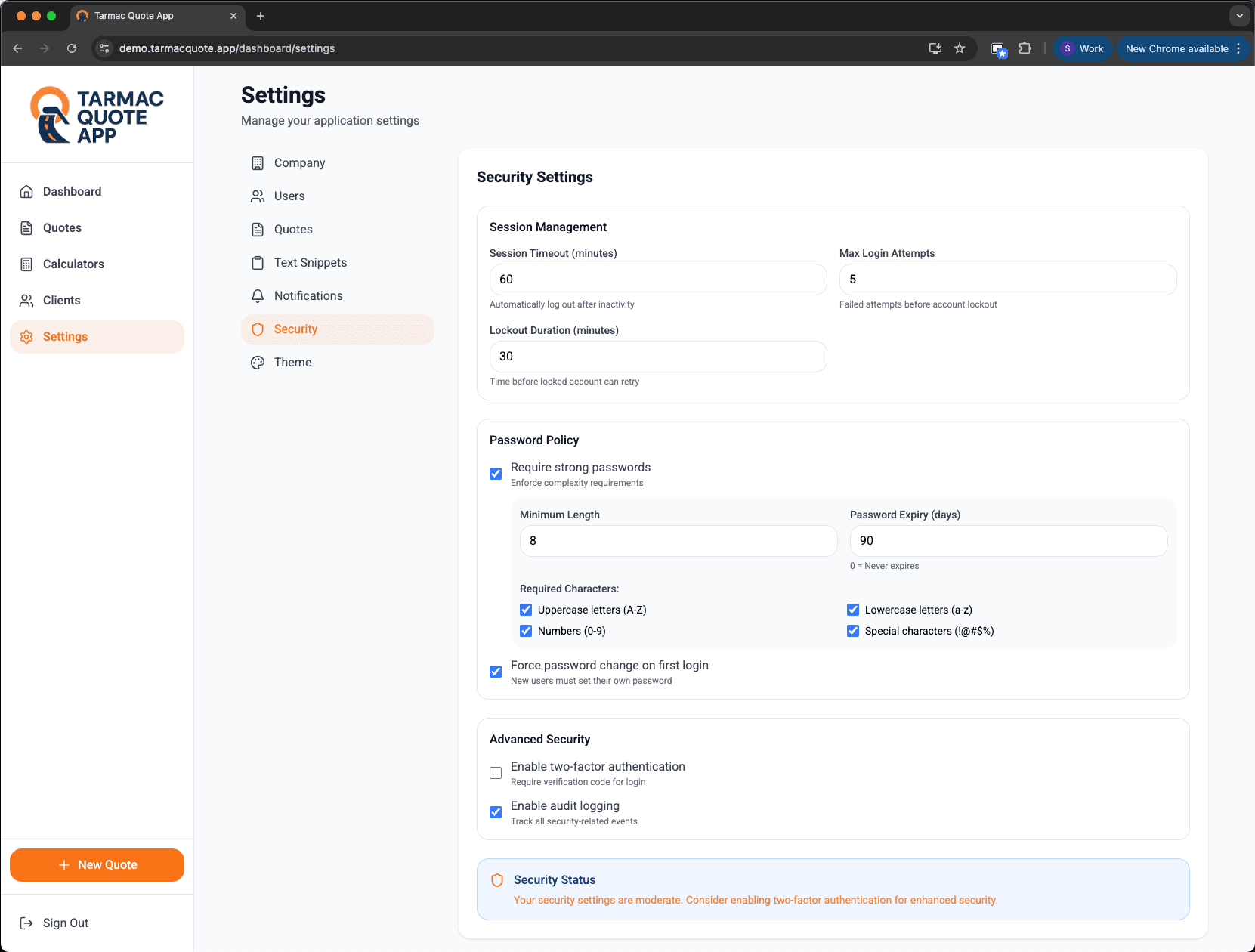The width and height of the screenshot is (1255, 952).
Task: Uncheck Require strong passwords
Action: (x=496, y=474)
